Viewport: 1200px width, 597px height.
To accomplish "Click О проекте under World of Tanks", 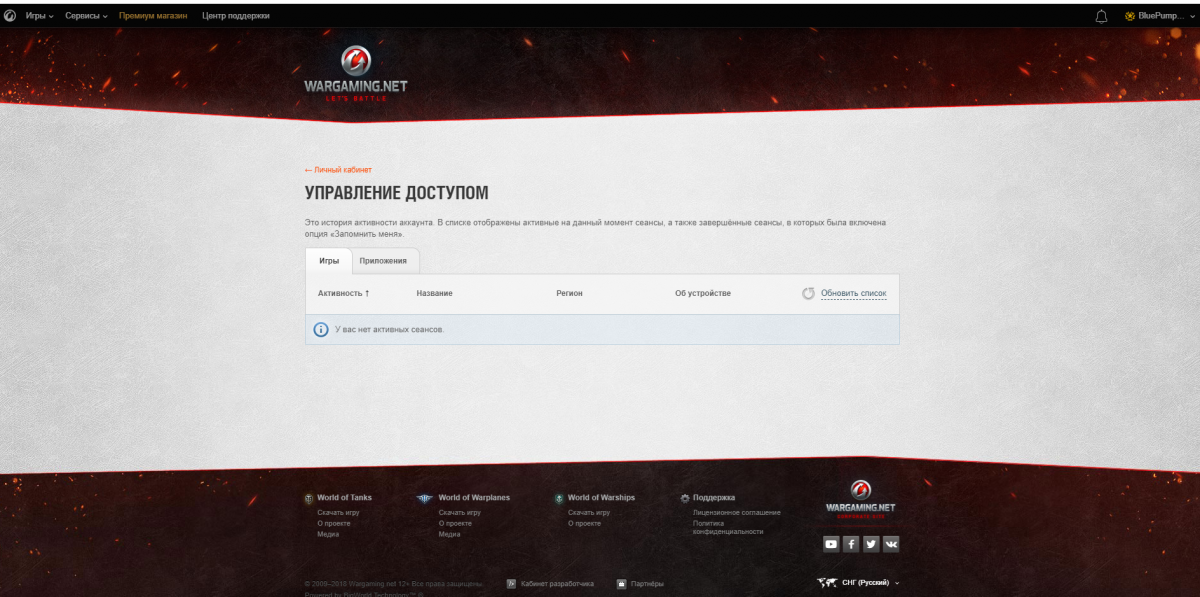I will pyautogui.click(x=334, y=523).
